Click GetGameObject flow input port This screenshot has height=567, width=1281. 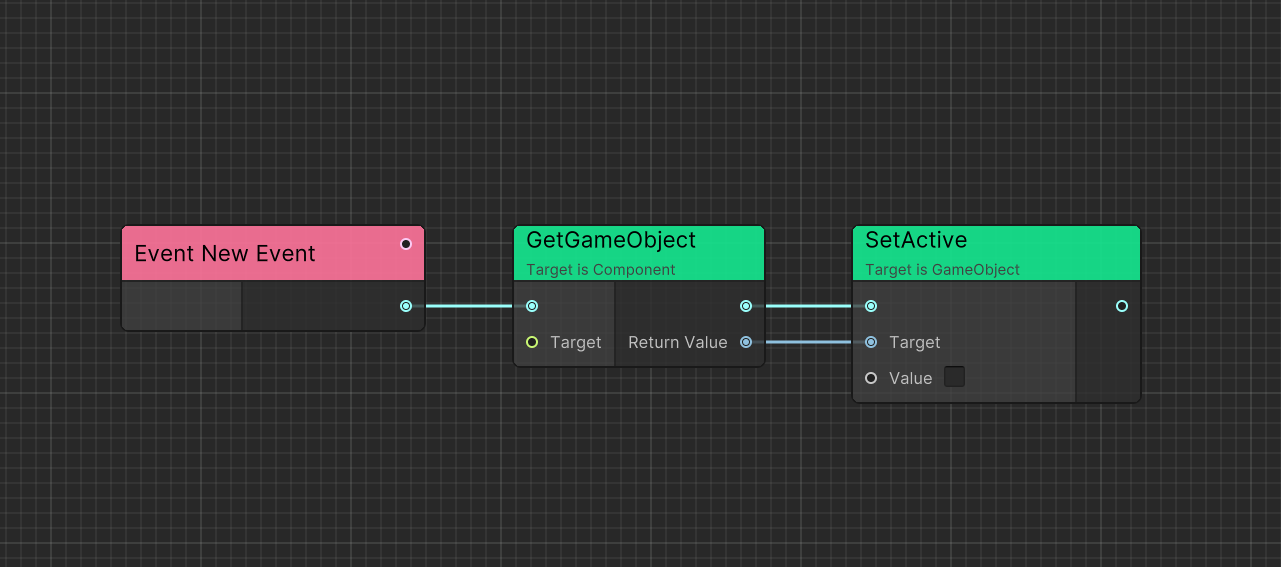pos(532,306)
